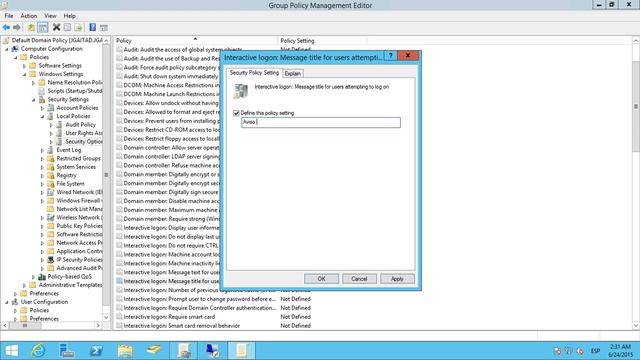Viewport: 640px width, 360px height.
Task: Go back using the blue Back arrow
Action: (6, 27)
